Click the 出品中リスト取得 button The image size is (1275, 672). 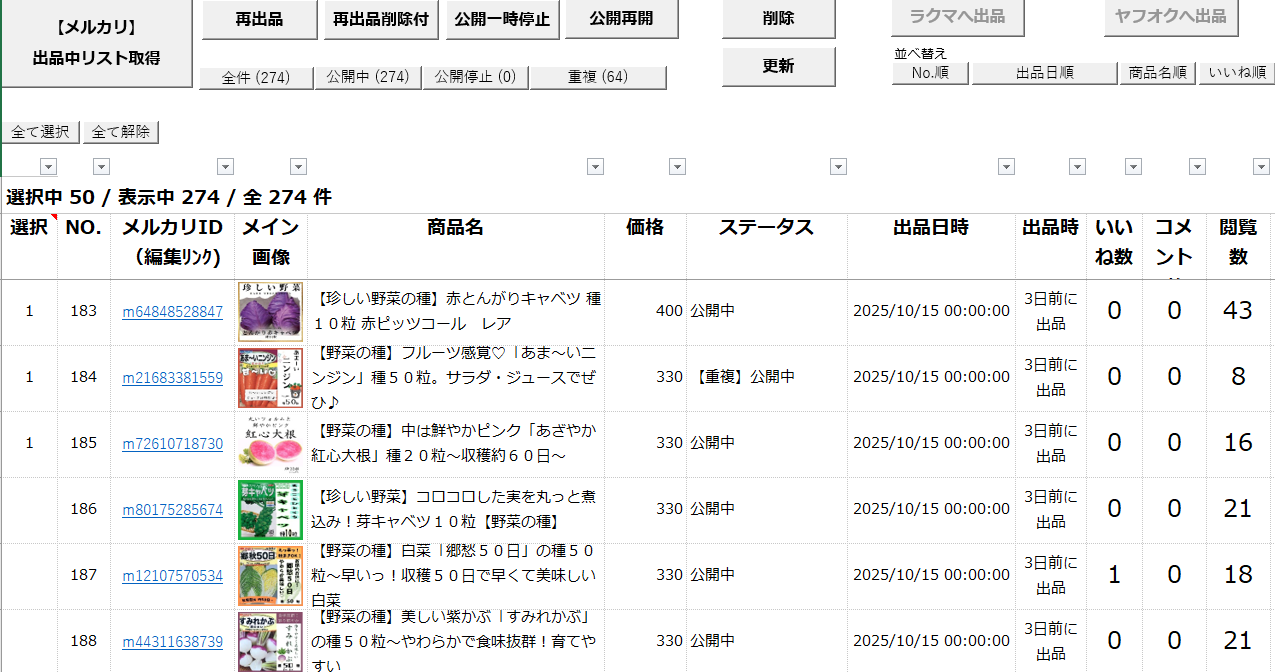point(96,44)
